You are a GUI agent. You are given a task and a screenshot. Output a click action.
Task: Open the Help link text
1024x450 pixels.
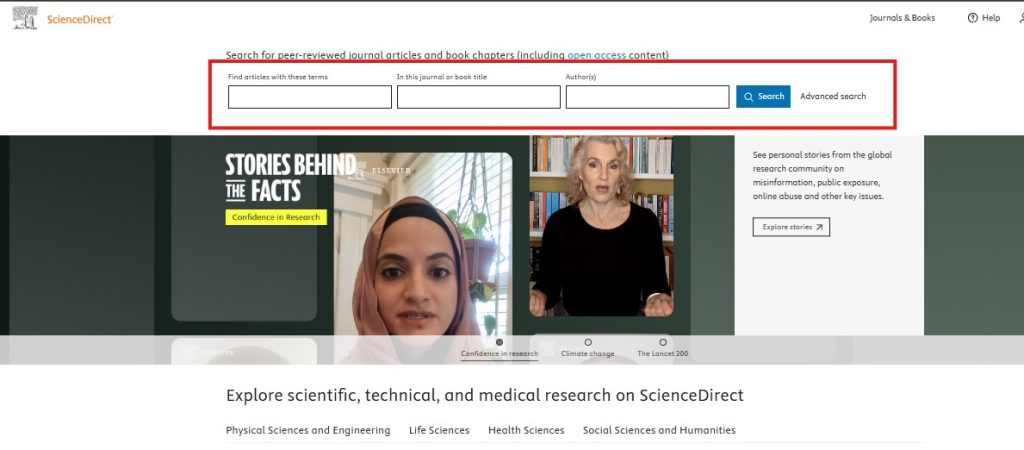coord(991,18)
